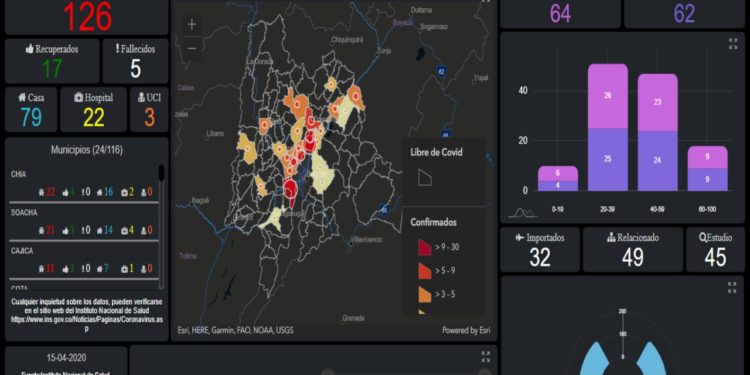The image size is (750, 375).
Task: Click the Municipios list scrollbar handle
Action: coord(162,173)
